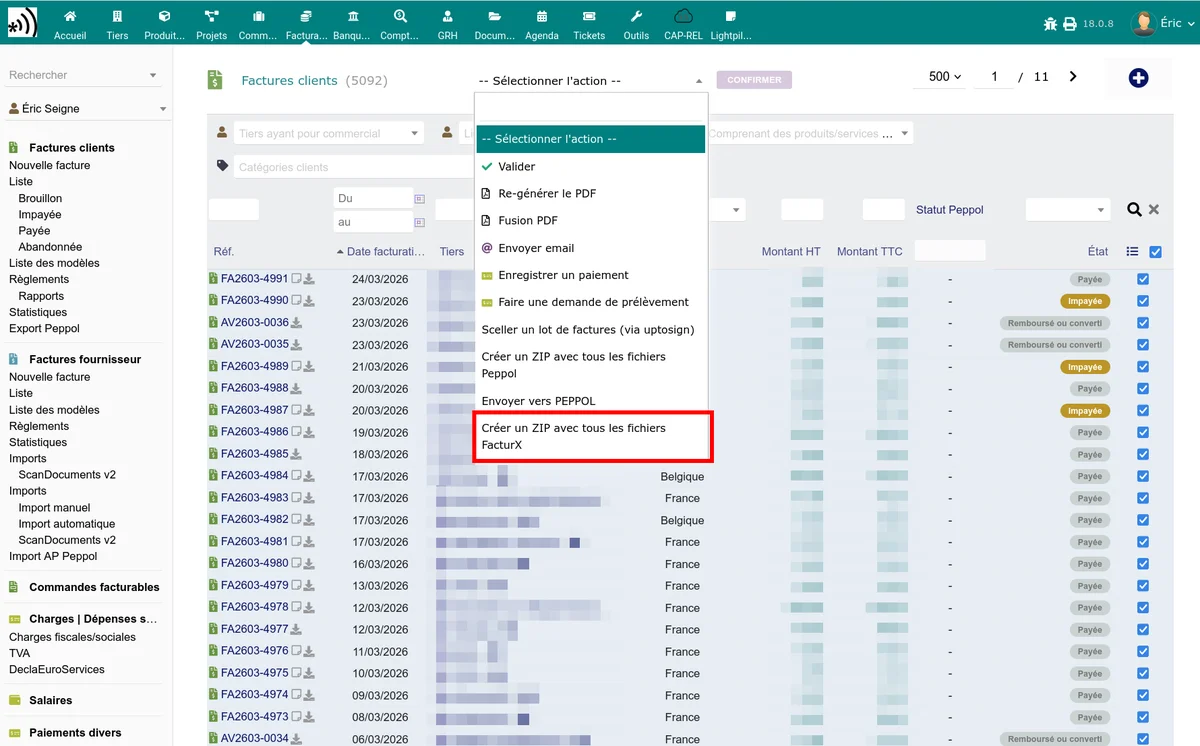The image size is (1200, 746).
Task: Open Comprenant des produits/services dropdown
Action: (809, 133)
